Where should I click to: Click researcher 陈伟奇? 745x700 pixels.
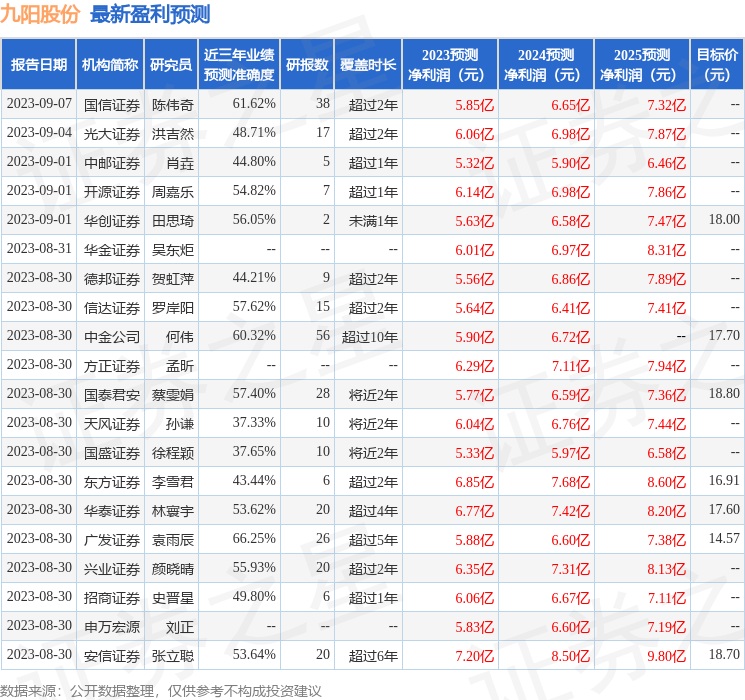point(172,105)
